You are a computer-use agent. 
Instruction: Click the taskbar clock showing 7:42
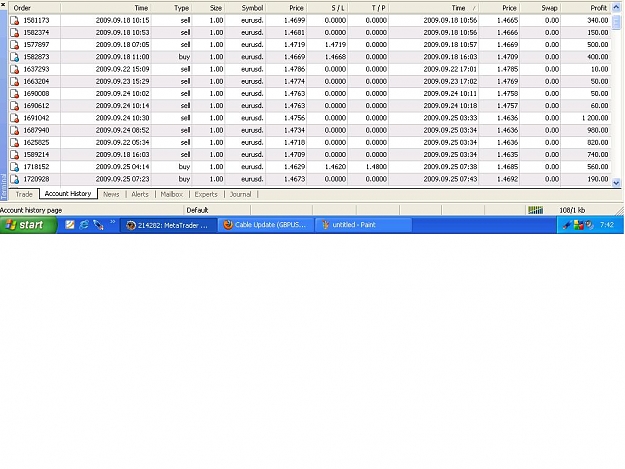point(607,225)
